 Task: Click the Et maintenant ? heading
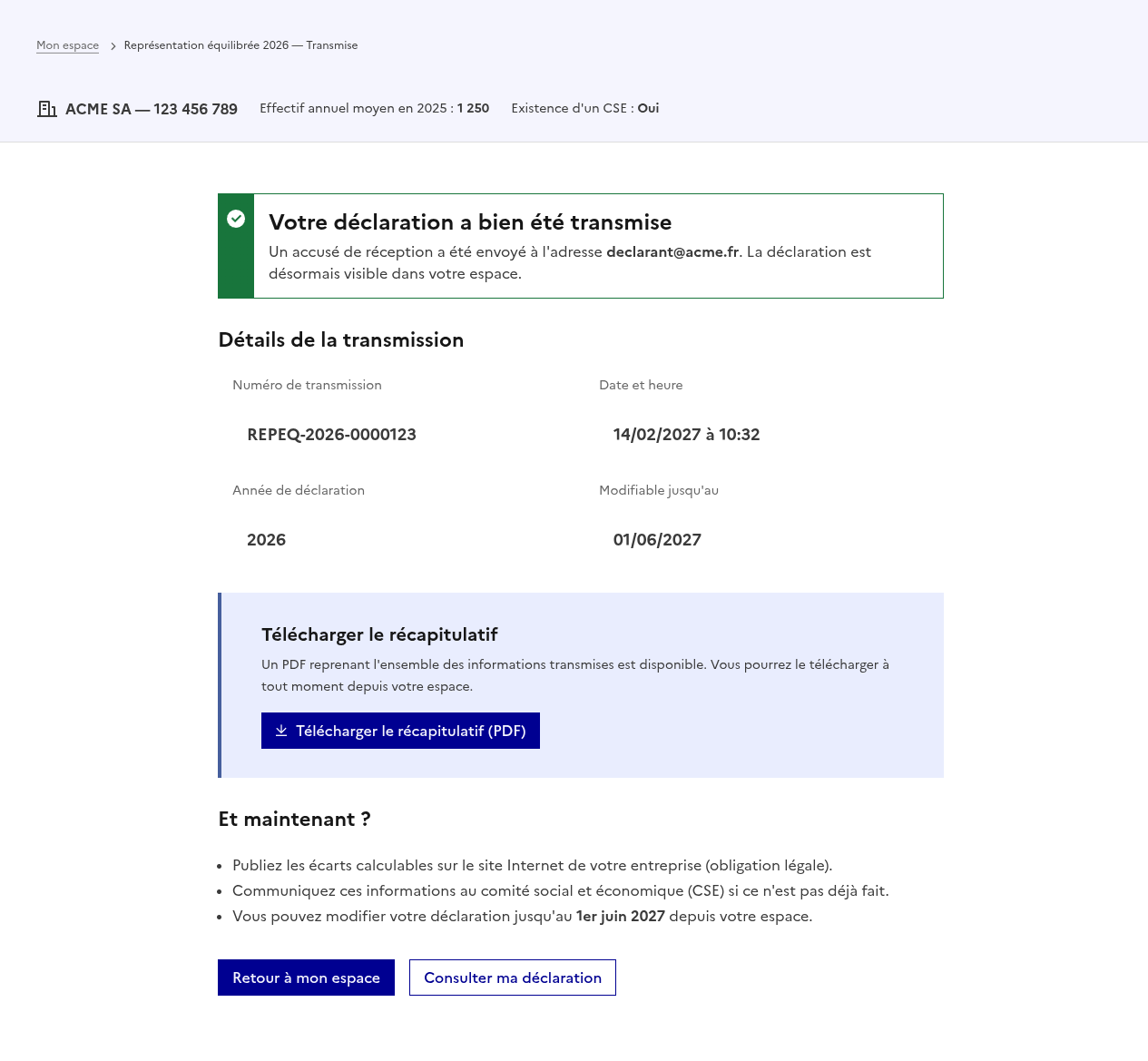click(x=294, y=819)
